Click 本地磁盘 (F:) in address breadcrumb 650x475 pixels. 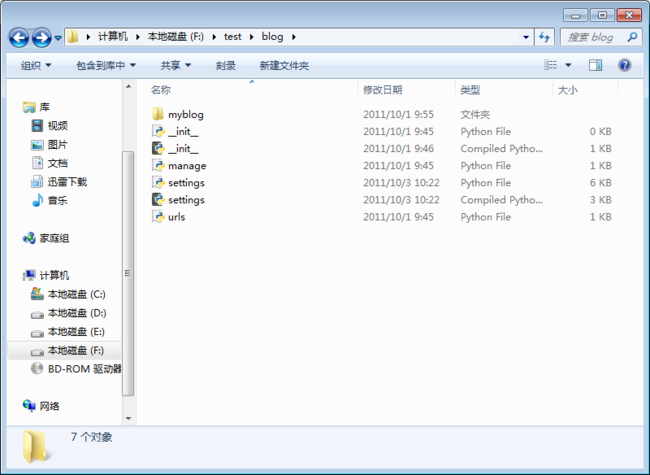tap(176, 37)
